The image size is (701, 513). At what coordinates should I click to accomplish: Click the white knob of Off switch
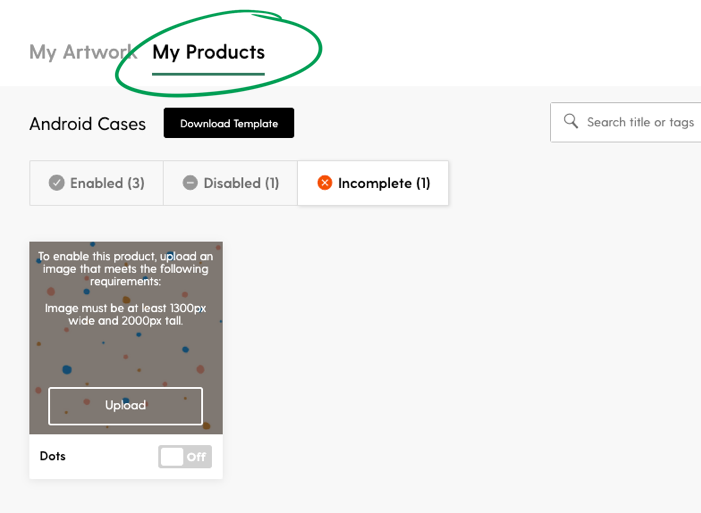[172, 457]
